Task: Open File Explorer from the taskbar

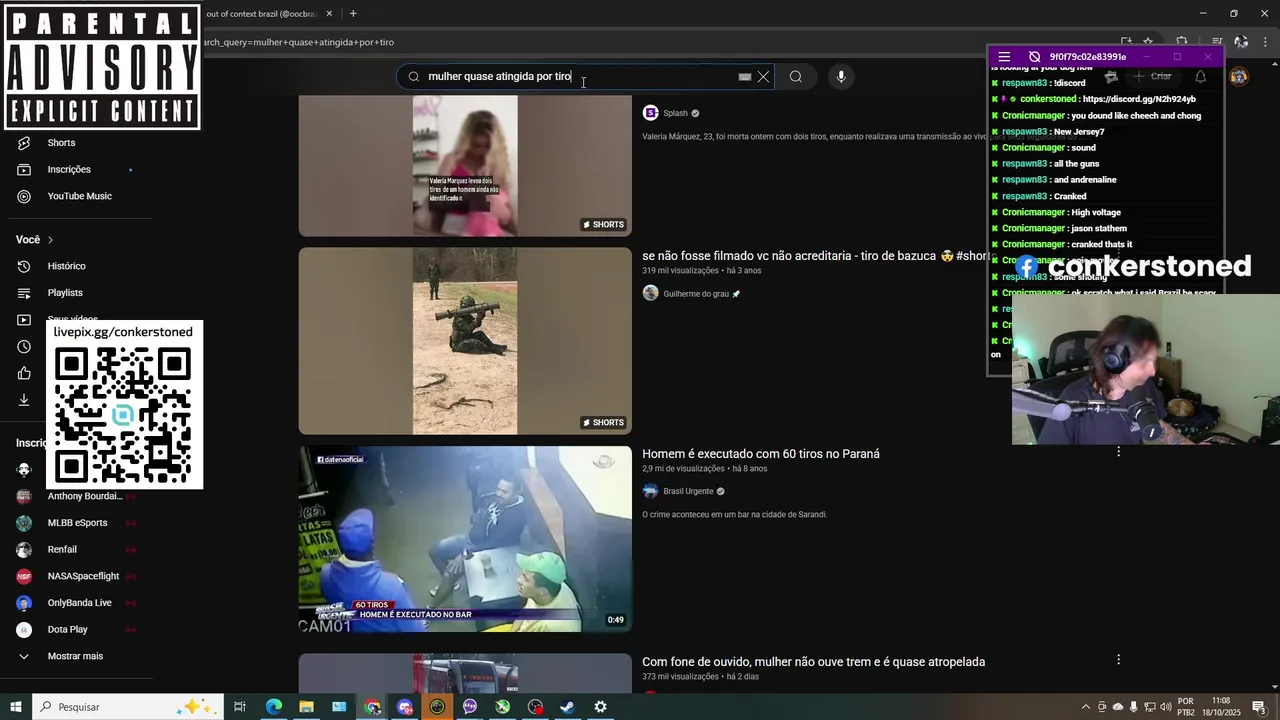Action: click(x=306, y=707)
